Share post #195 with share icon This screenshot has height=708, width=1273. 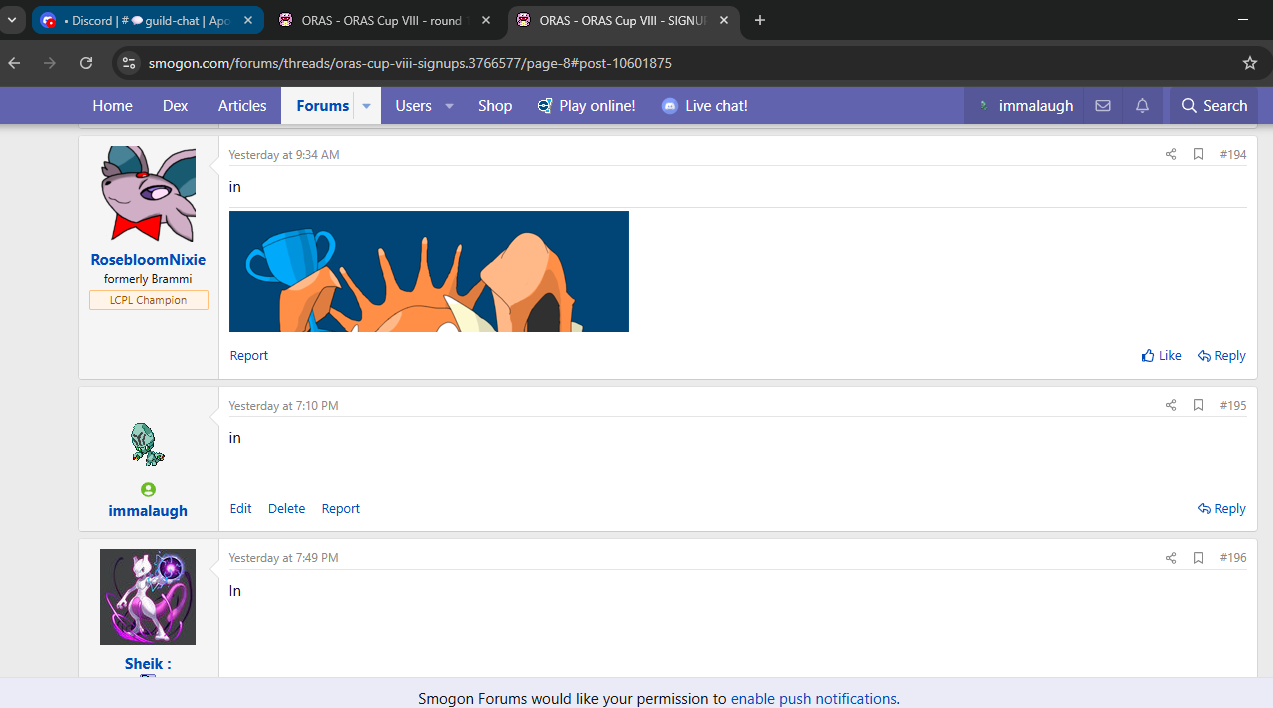[x=1171, y=405]
